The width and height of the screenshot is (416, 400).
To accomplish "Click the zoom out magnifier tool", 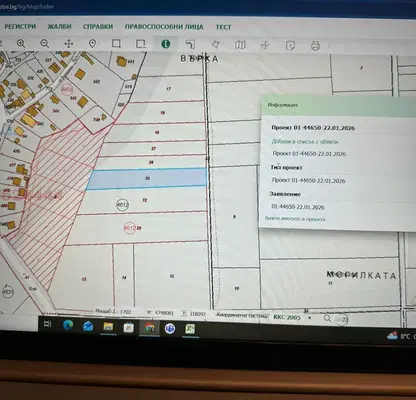I will [x=44, y=44].
